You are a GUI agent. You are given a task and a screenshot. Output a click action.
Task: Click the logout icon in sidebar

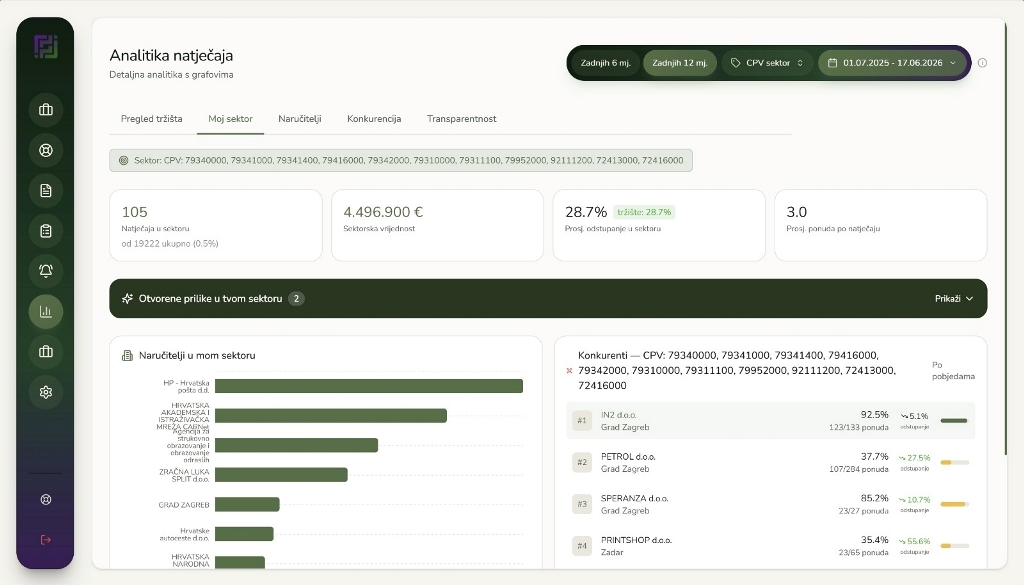click(x=46, y=540)
